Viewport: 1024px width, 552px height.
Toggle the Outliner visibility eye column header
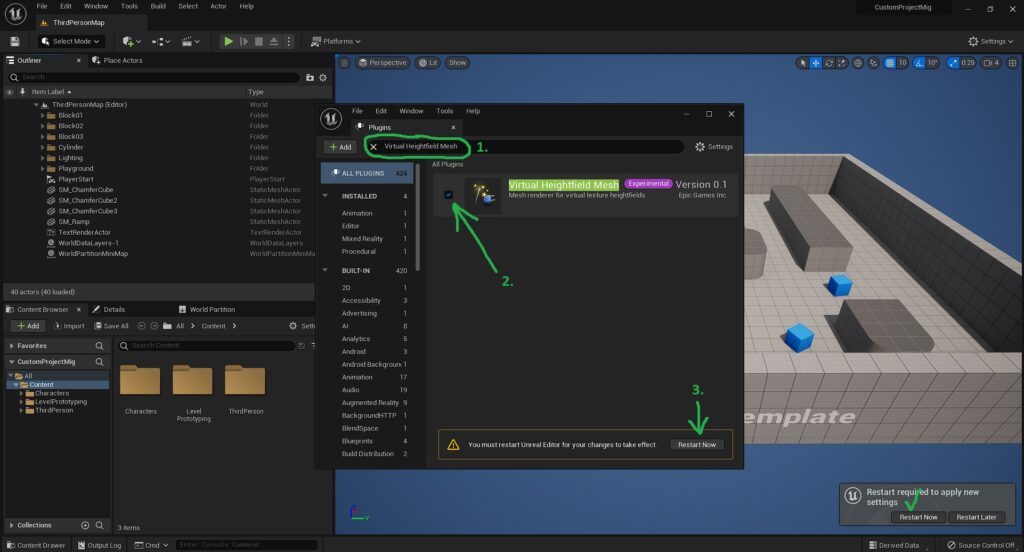click(9, 92)
